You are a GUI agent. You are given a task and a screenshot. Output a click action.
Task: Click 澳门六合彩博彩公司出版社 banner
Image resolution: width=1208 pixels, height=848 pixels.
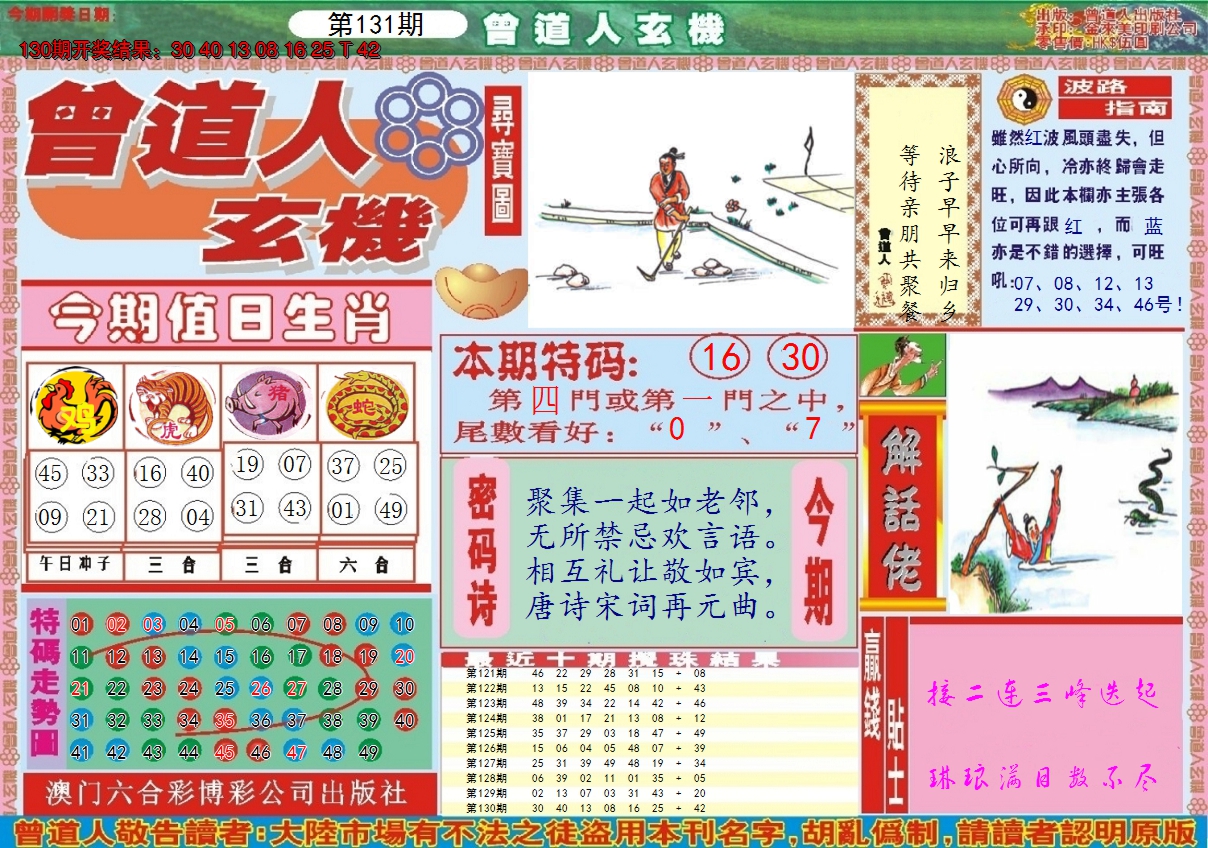point(228,793)
